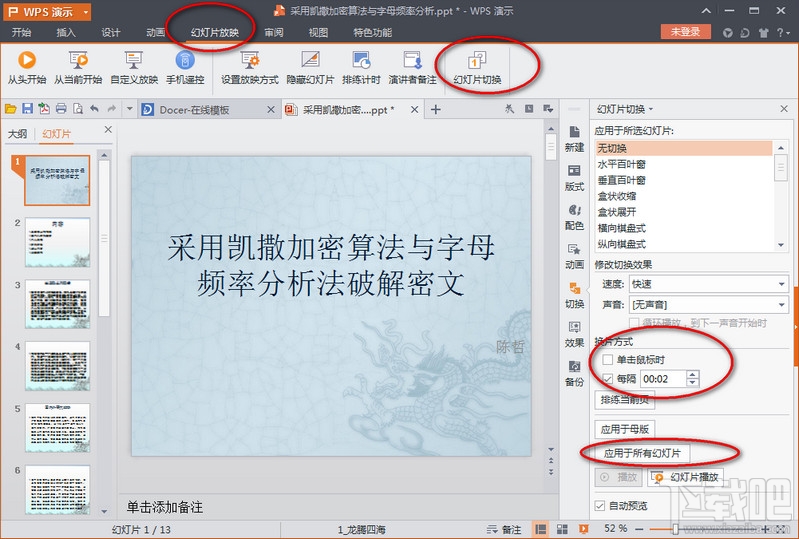Open 备注 notes dropdown in status bar
Screen dimensions: 799x539
tap(503, 530)
